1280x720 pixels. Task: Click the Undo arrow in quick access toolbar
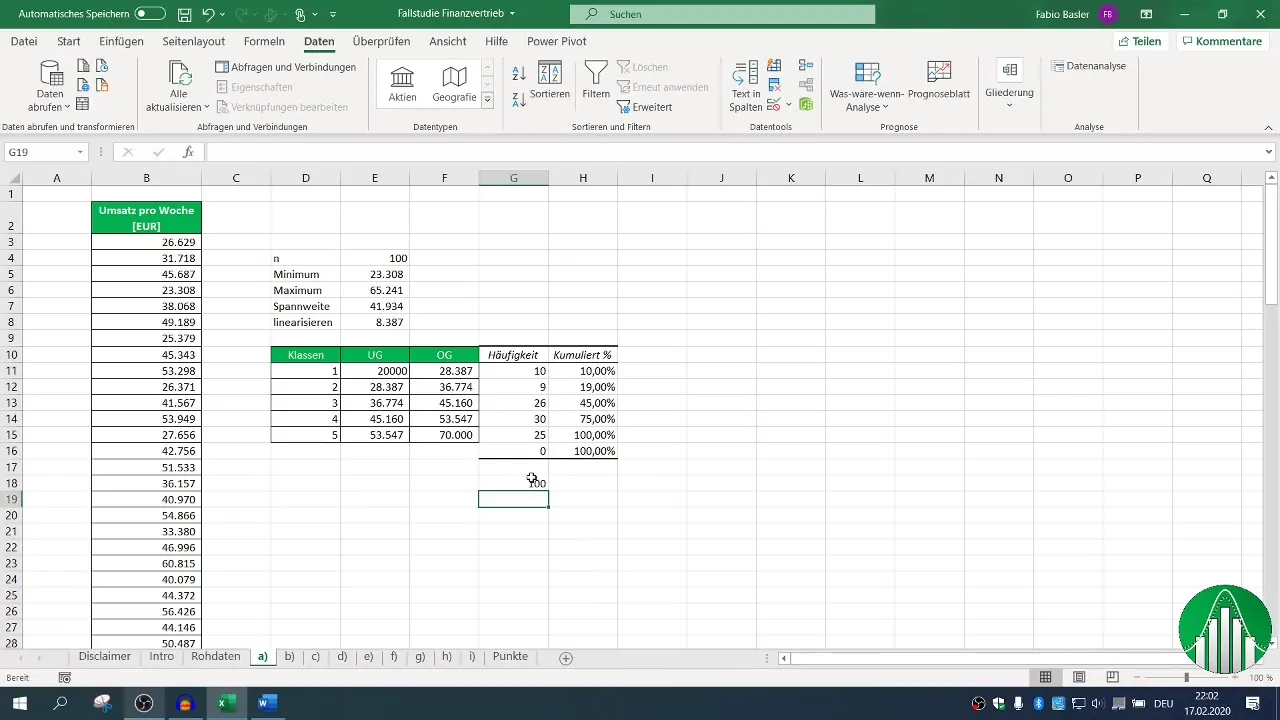pos(208,14)
